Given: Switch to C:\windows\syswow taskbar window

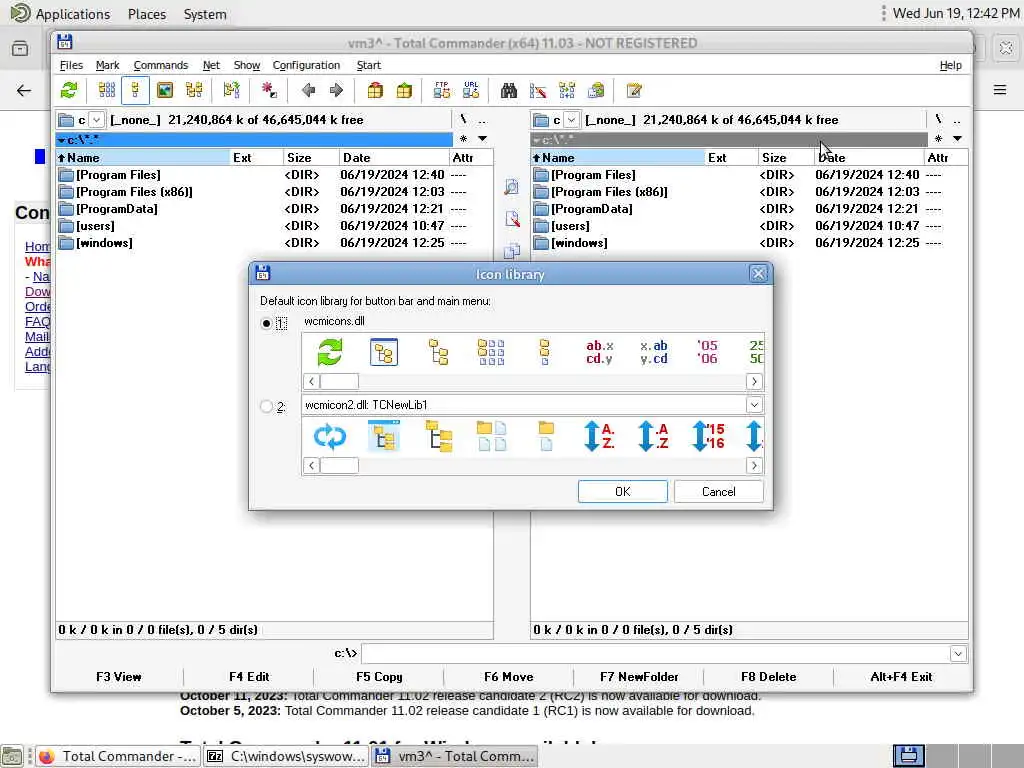Looking at the screenshot, I should (x=287, y=756).
